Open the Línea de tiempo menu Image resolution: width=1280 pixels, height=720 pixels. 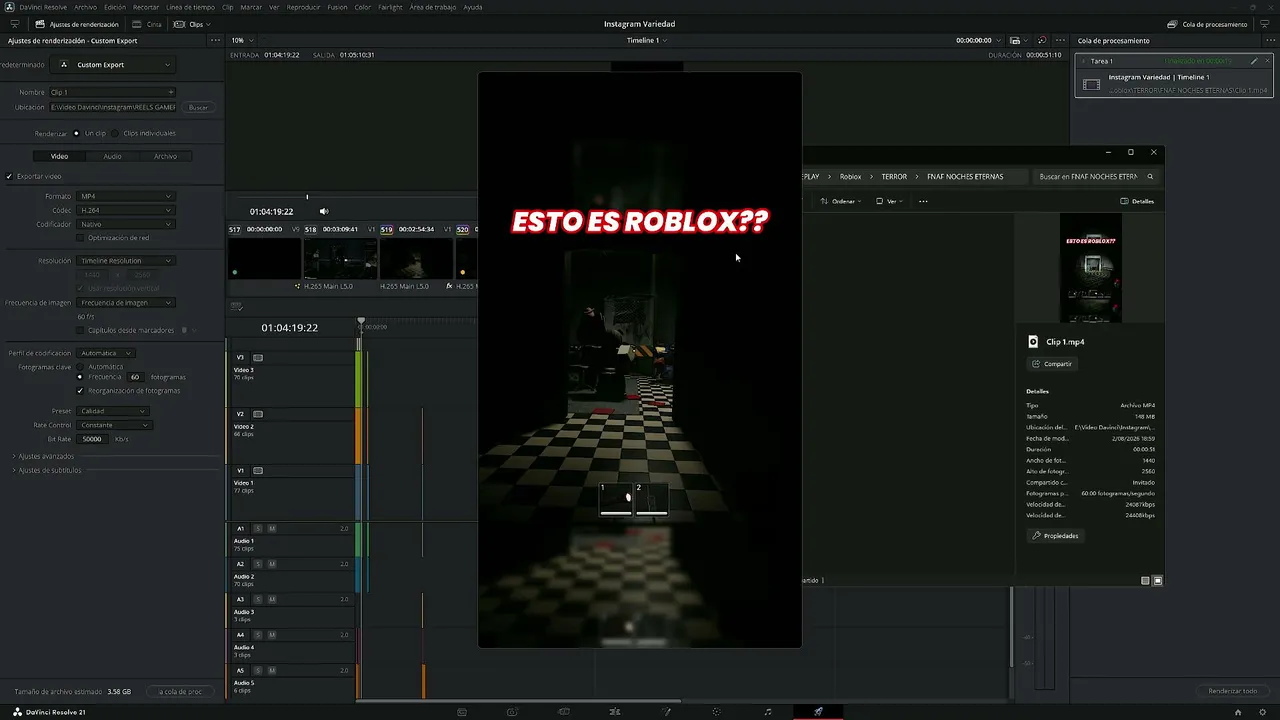(190, 7)
